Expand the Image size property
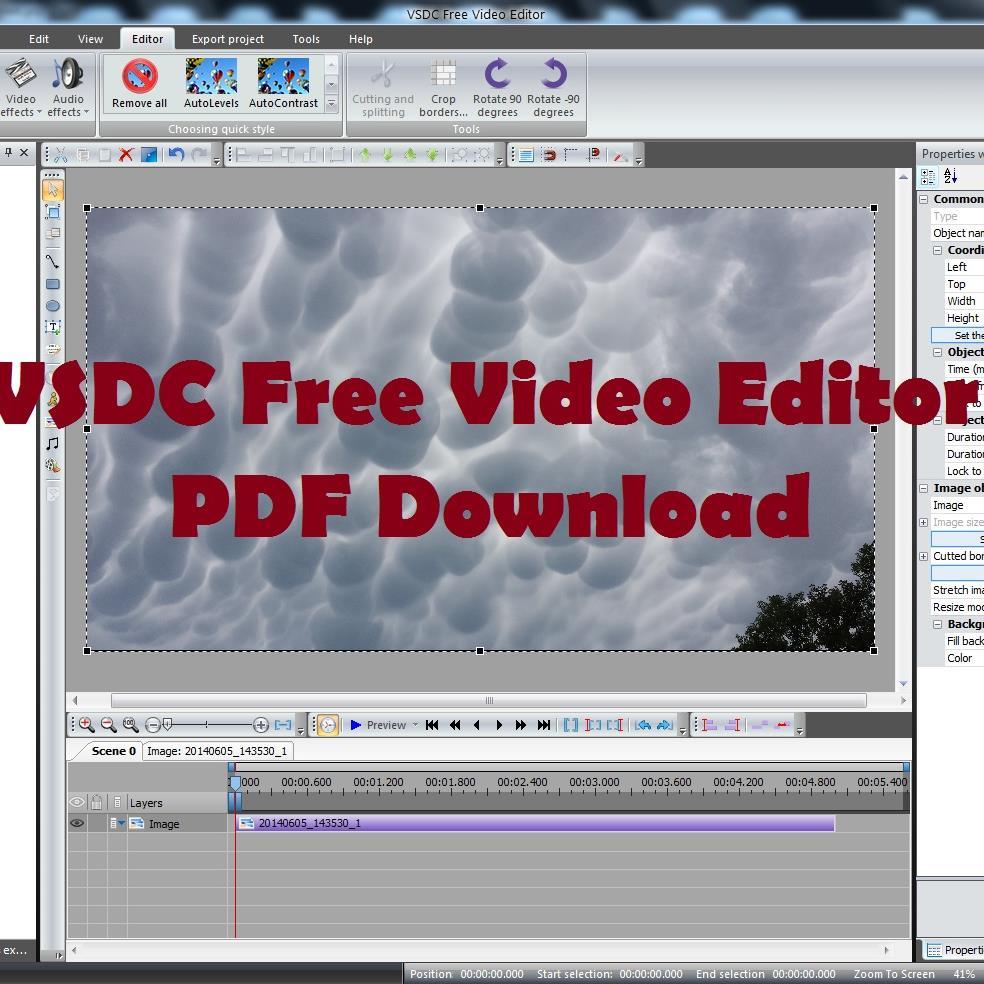This screenshot has height=984, width=984. (924, 522)
